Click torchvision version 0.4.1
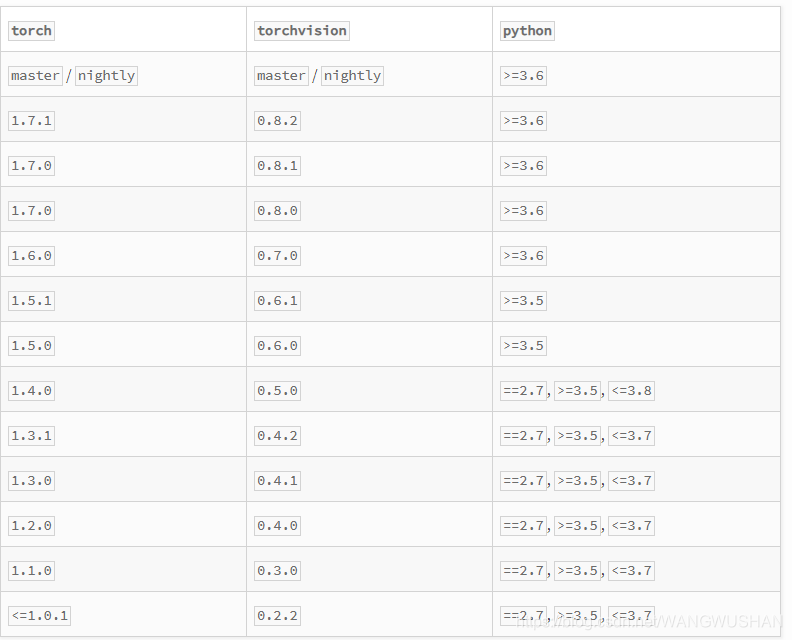Image resolution: width=792 pixels, height=640 pixels. pyautogui.click(x=277, y=481)
